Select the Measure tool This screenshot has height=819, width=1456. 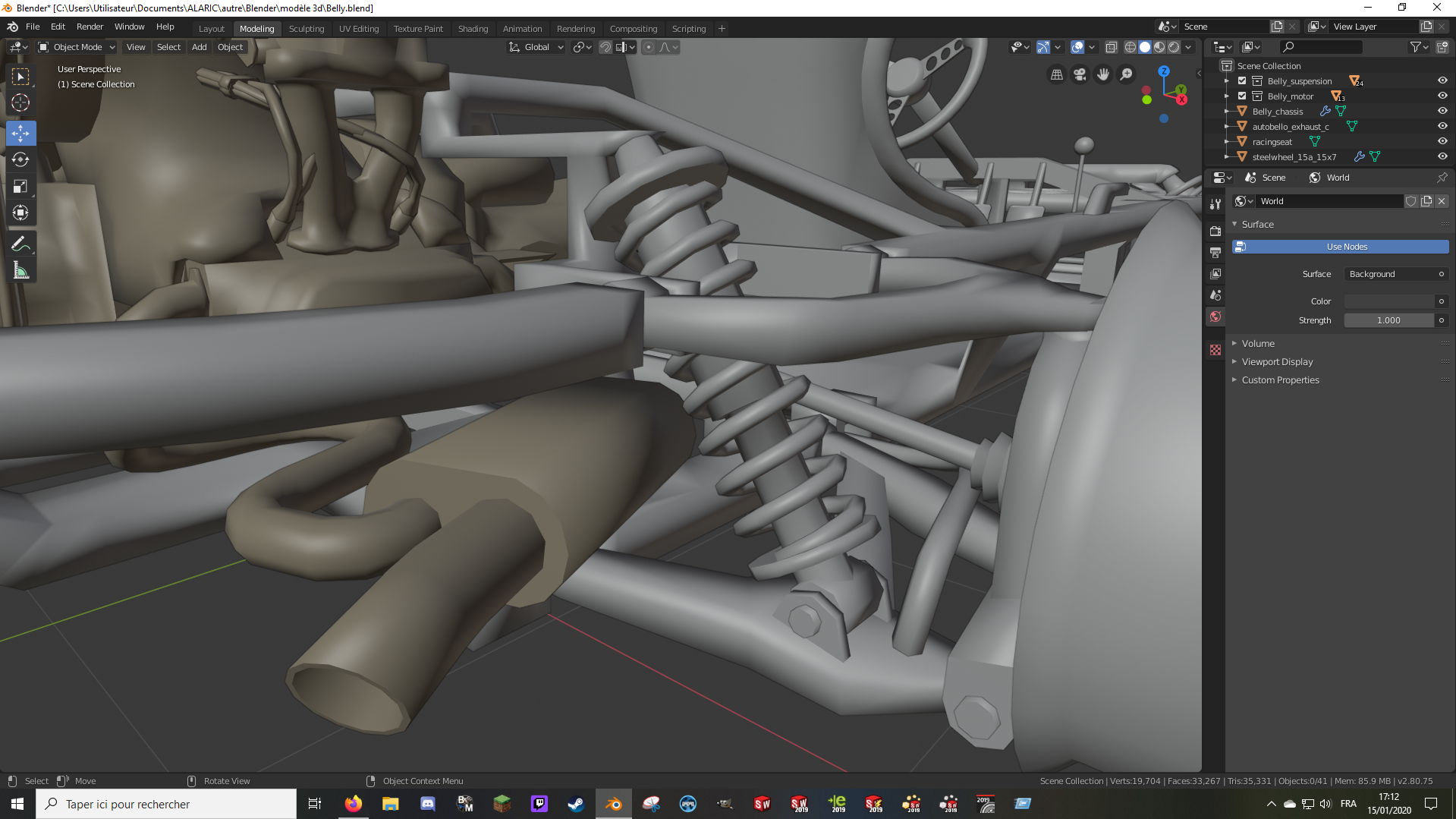(20, 271)
